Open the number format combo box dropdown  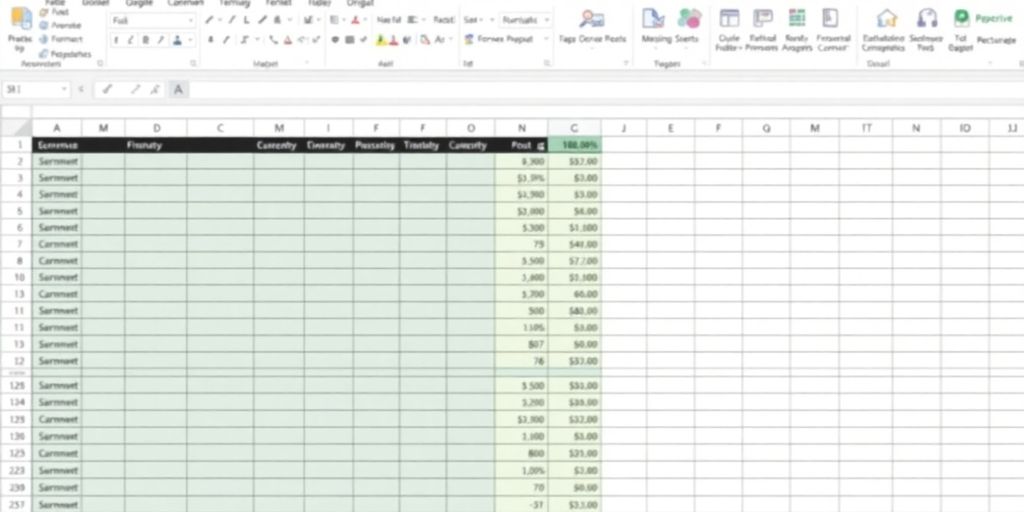pyautogui.click(x=547, y=20)
